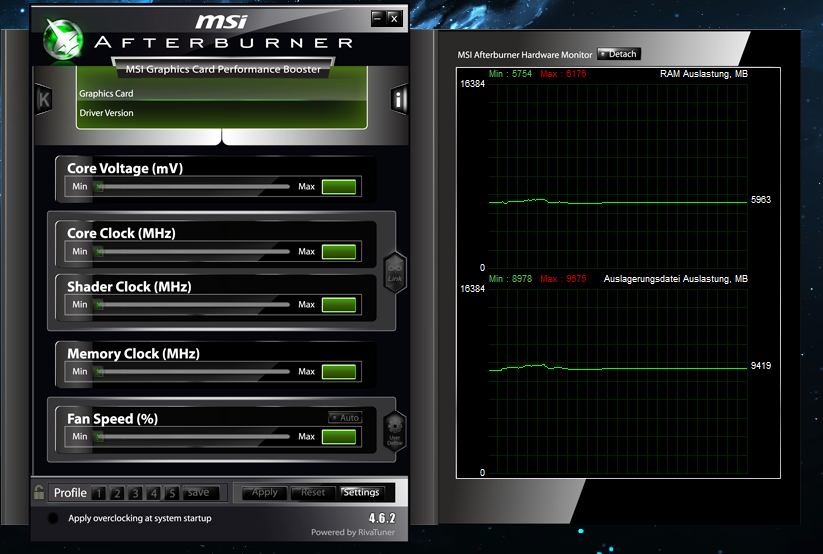Click the Shader Clock slider track
Viewport: 823px width, 554px height.
point(193,305)
